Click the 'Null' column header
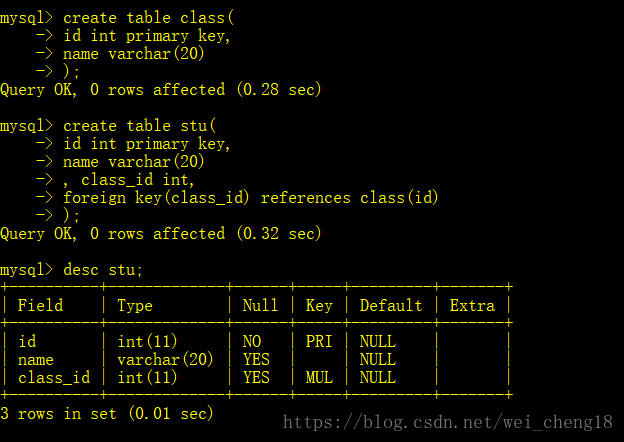This screenshot has height=442, width=624. point(260,305)
